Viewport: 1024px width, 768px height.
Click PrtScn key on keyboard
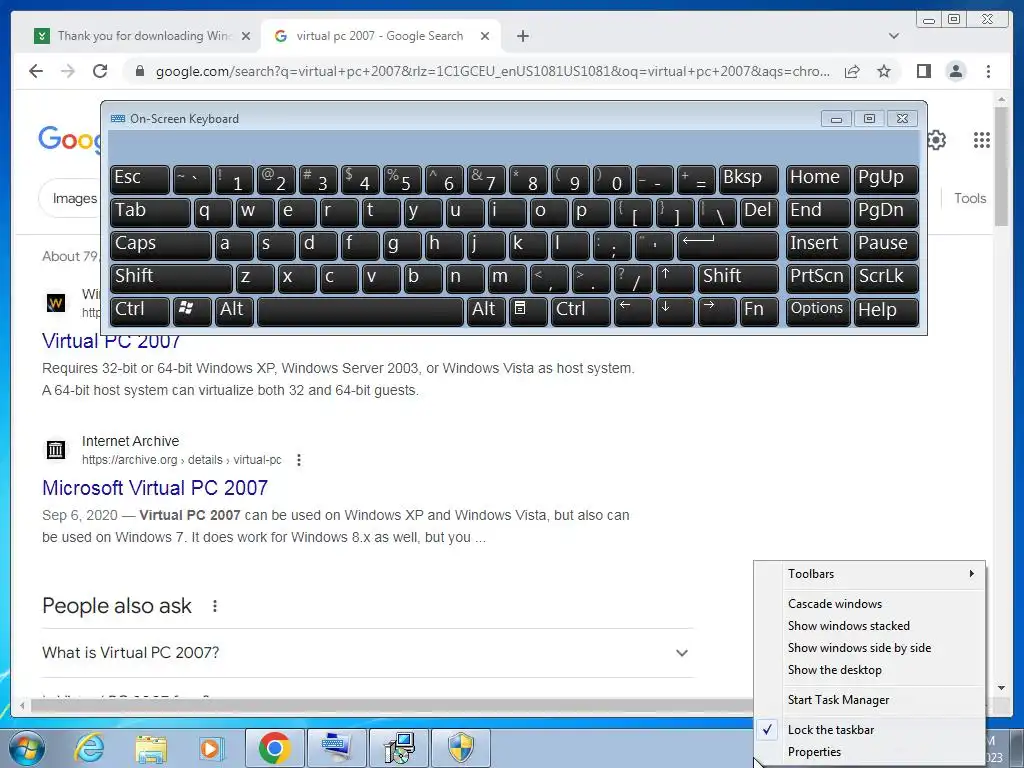coord(817,278)
